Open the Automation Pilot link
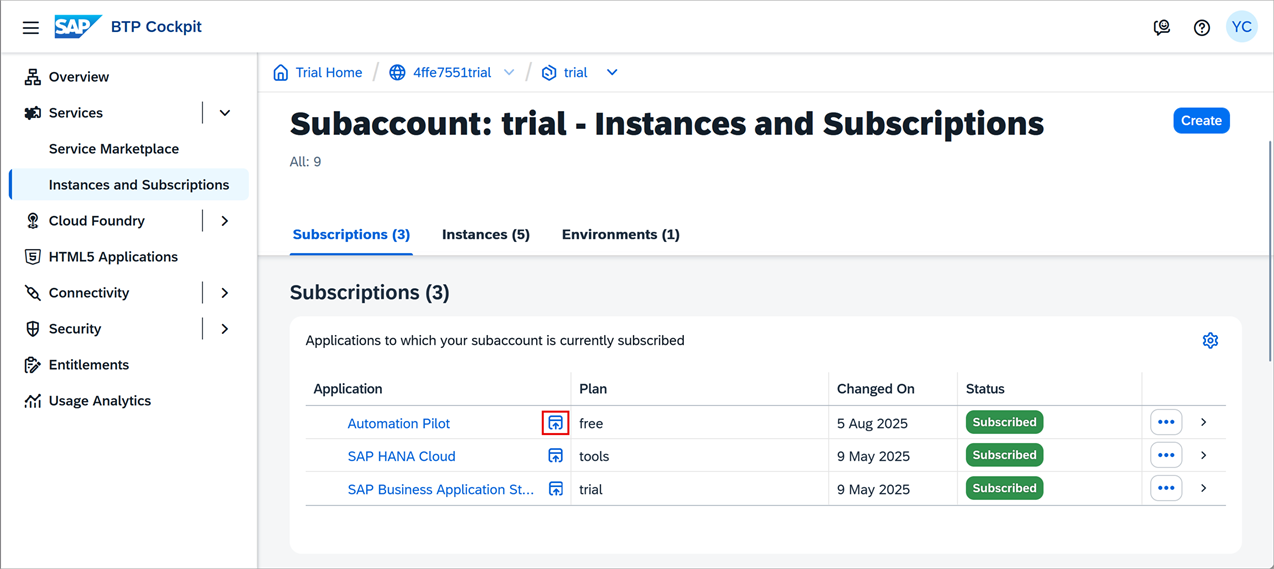This screenshot has height=569, width=1274. pyautogui.click(x=398, y=424)
